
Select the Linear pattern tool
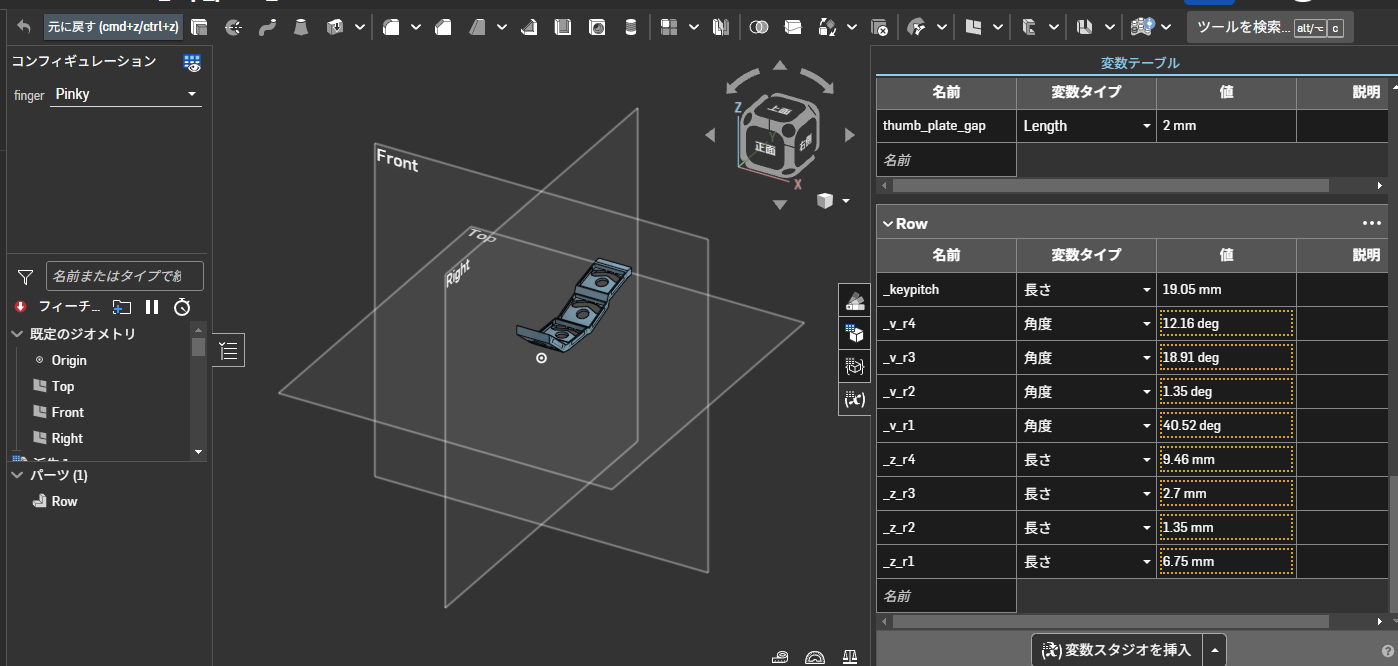pyautogui.click(x=669, y=27)
